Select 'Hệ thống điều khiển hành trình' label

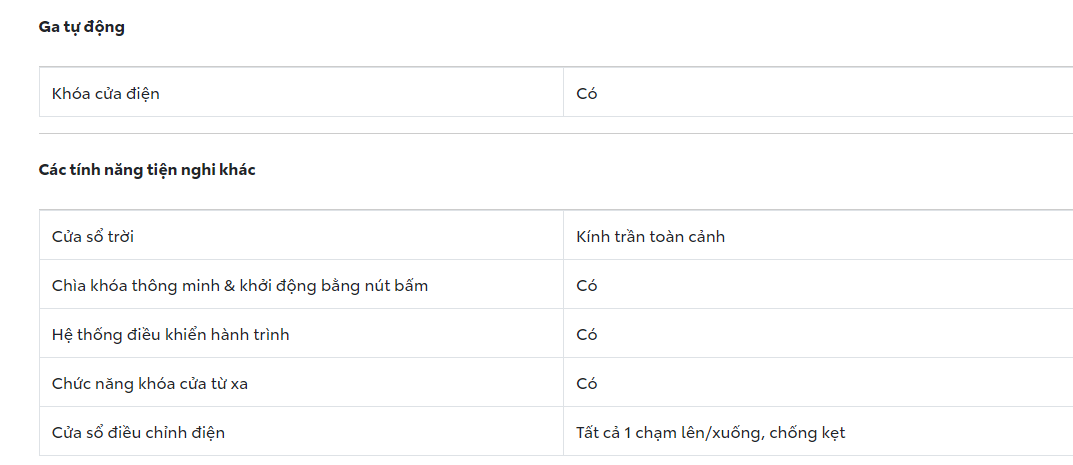(x=170, y=334)
